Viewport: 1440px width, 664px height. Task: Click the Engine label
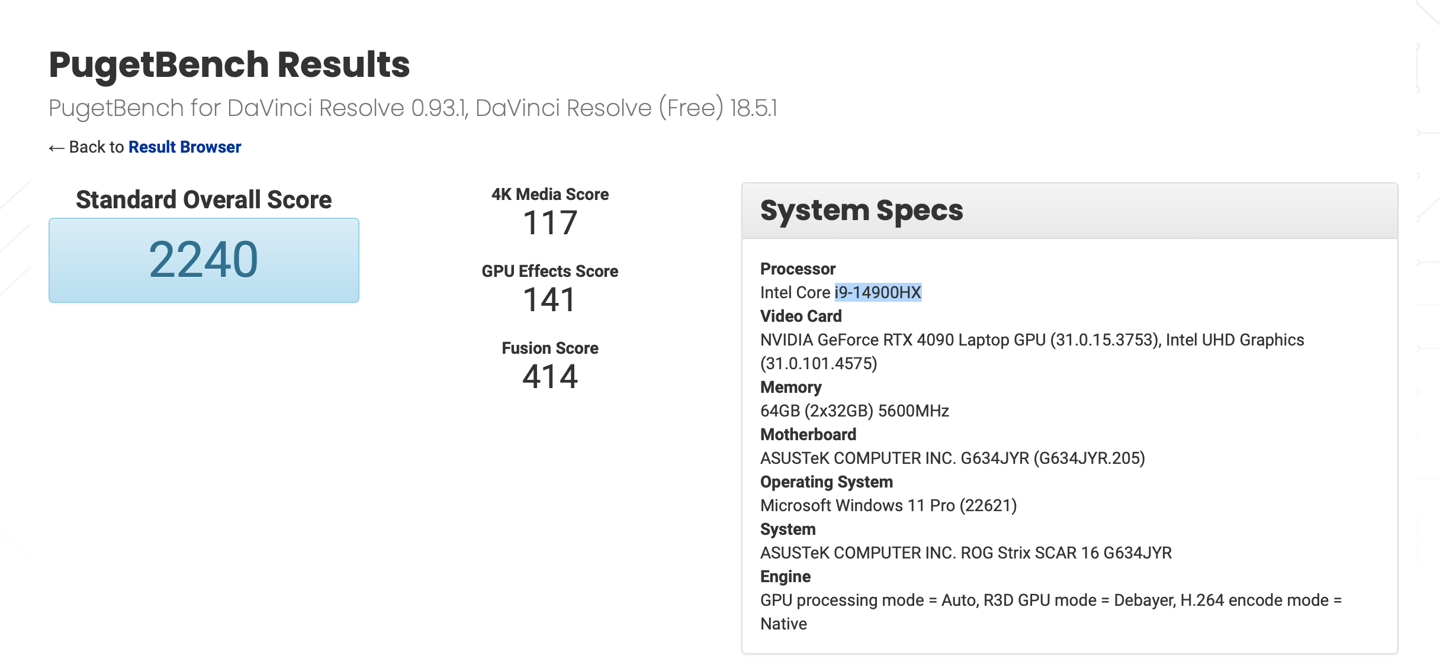(785, 577)
